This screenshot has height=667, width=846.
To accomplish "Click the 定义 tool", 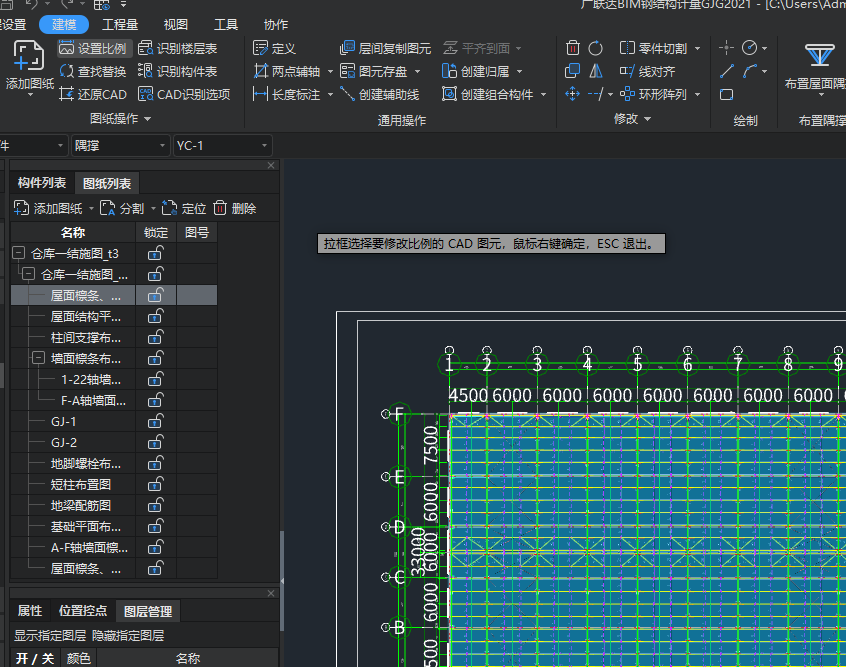I will tap(275, 49).
